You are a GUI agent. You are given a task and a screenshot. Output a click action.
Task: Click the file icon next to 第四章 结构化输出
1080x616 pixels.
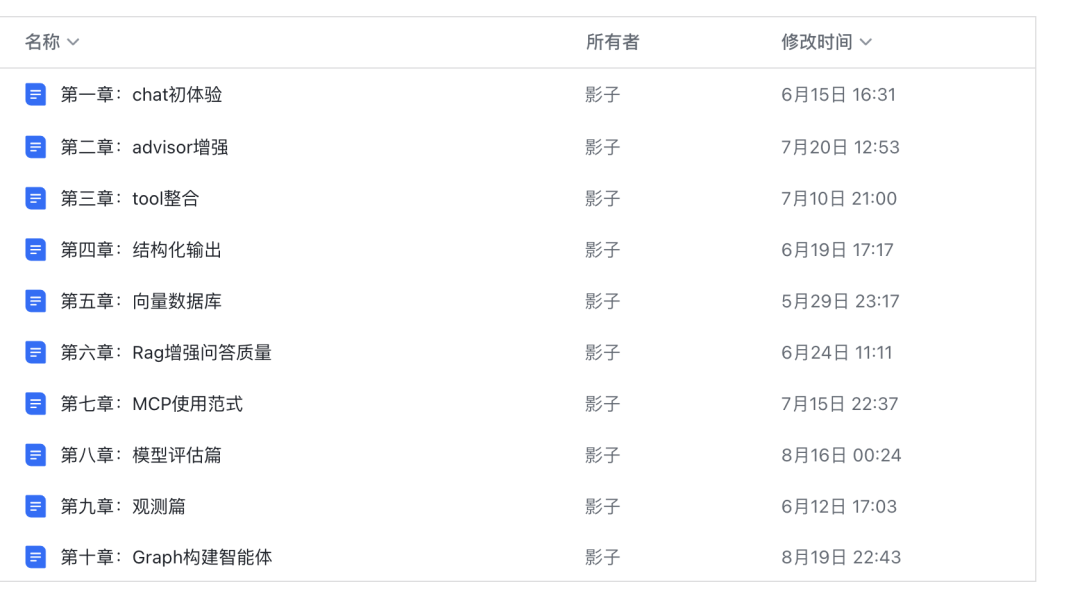click(x=35, y=249)
